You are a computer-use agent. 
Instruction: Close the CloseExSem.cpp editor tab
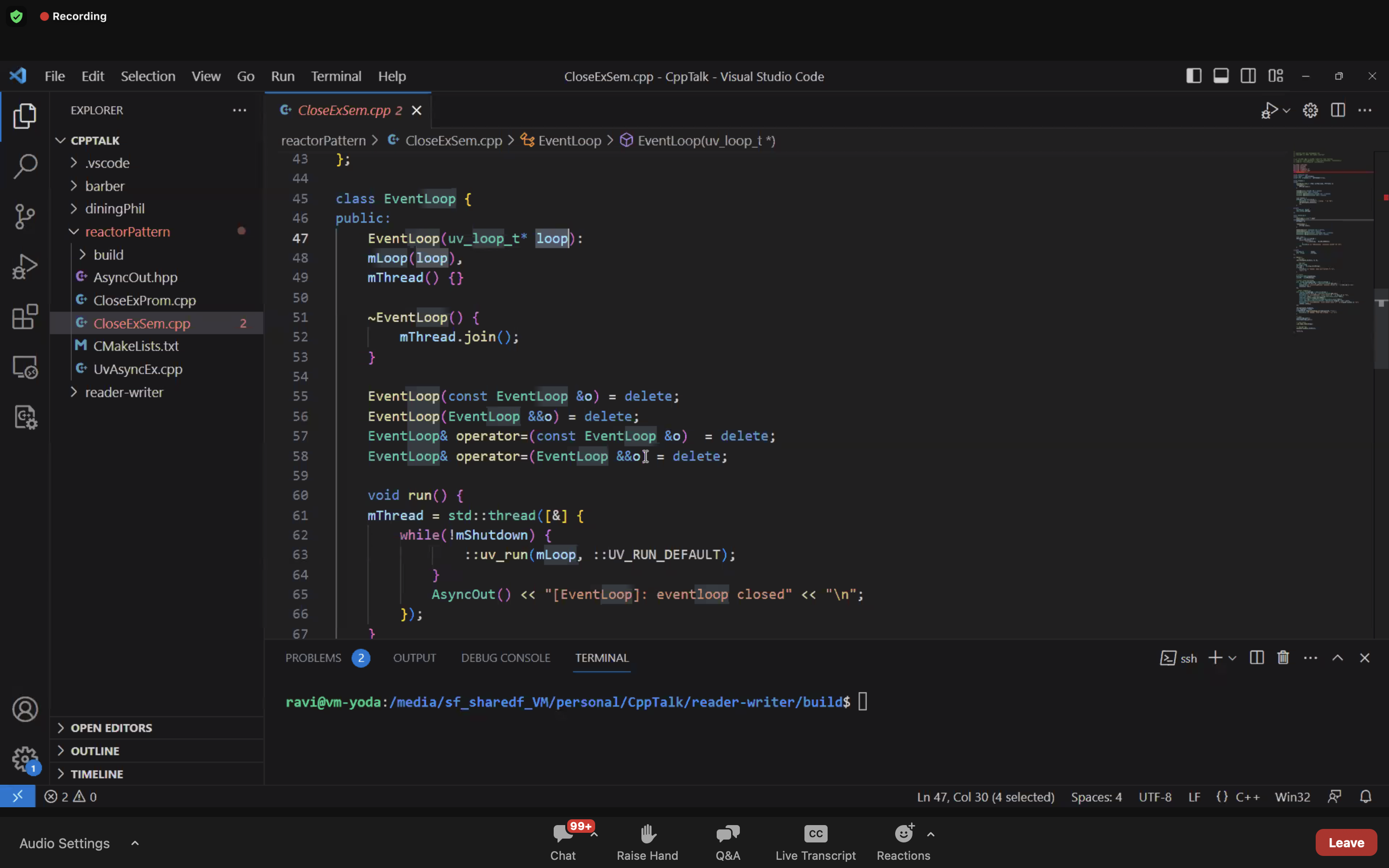click(417, 110)
